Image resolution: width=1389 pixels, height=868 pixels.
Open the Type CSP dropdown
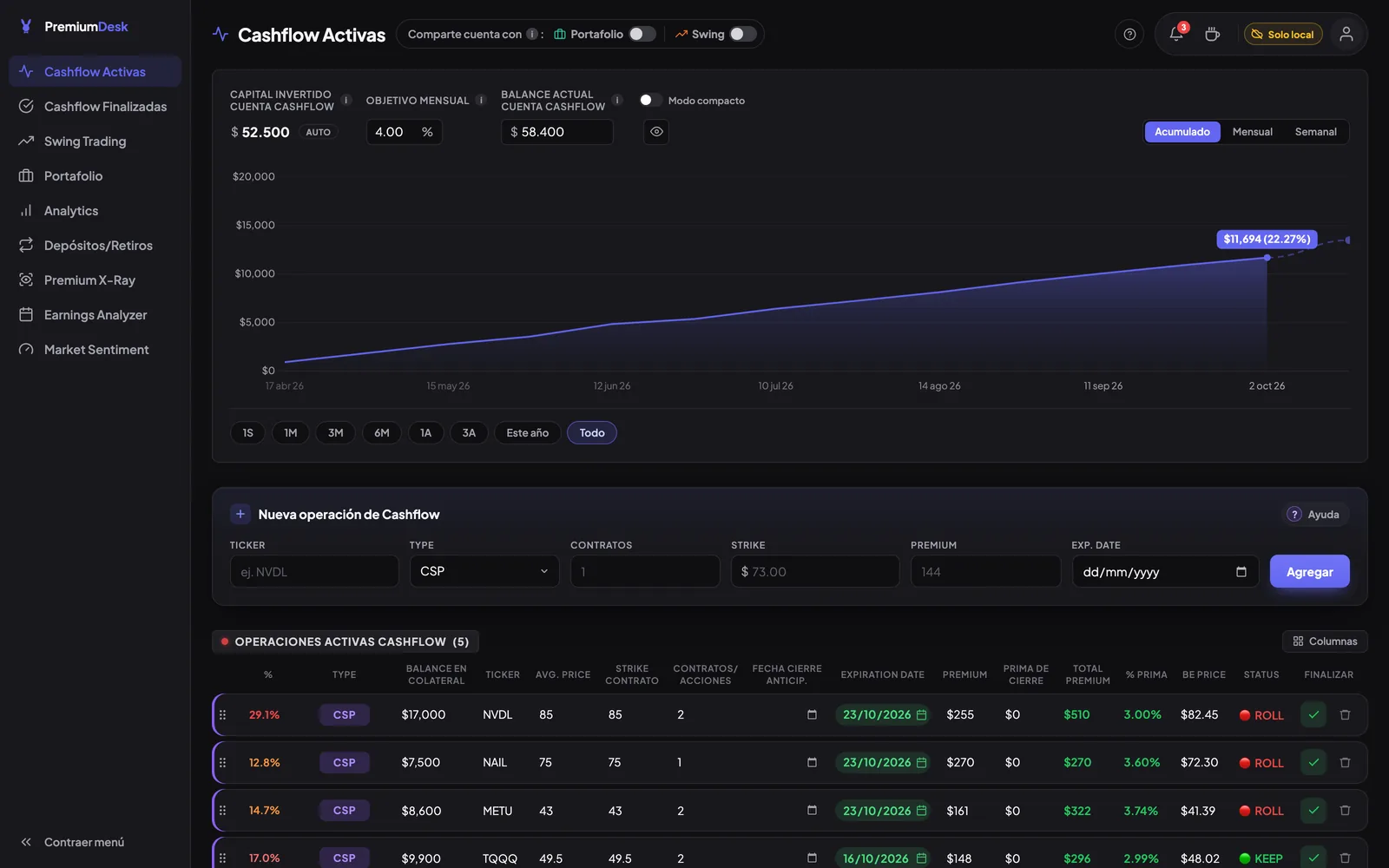click(x=484, y=571)
